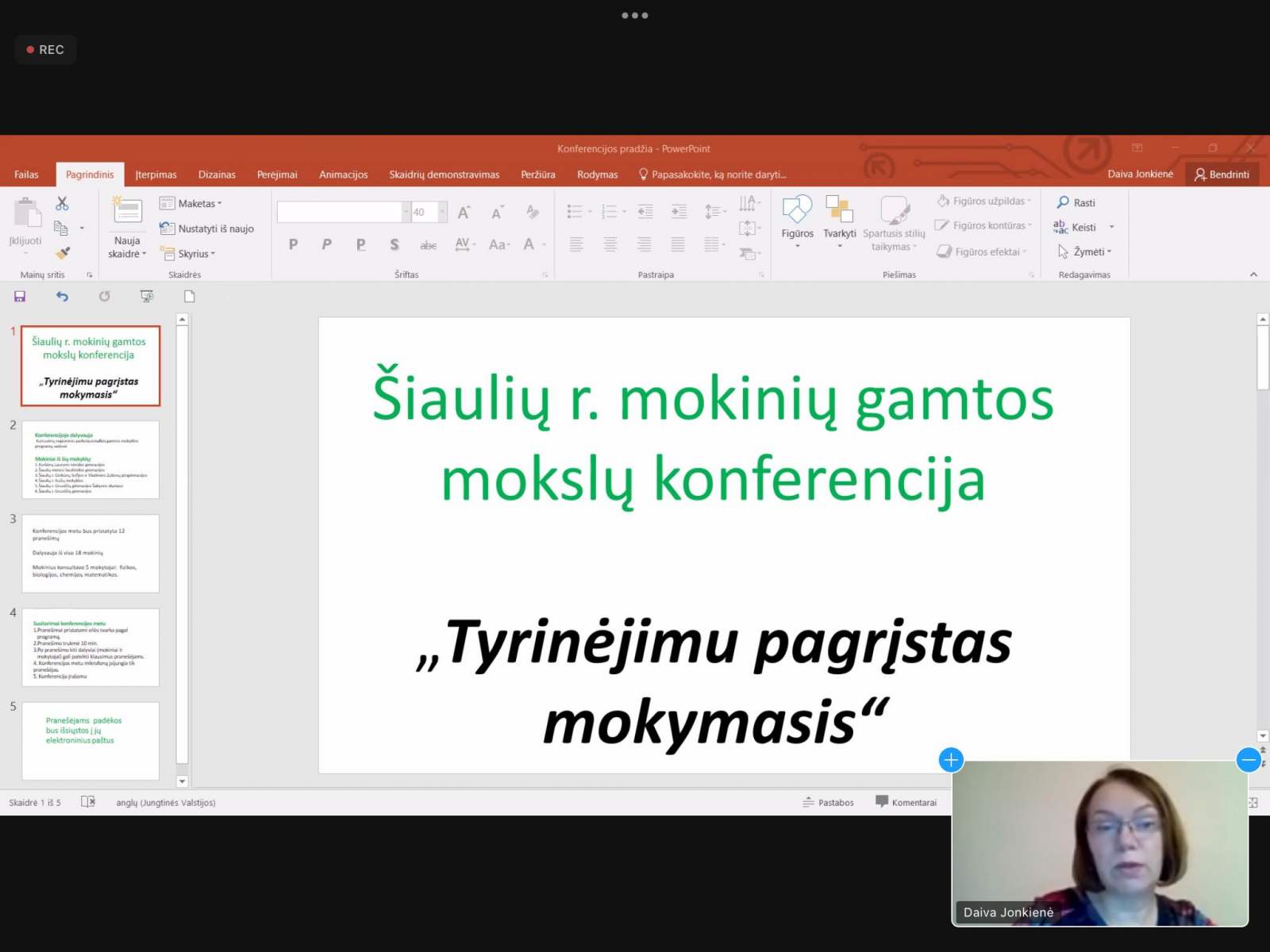
Task: Click the blue plus icon on video tile
Action: coord(951,760)
